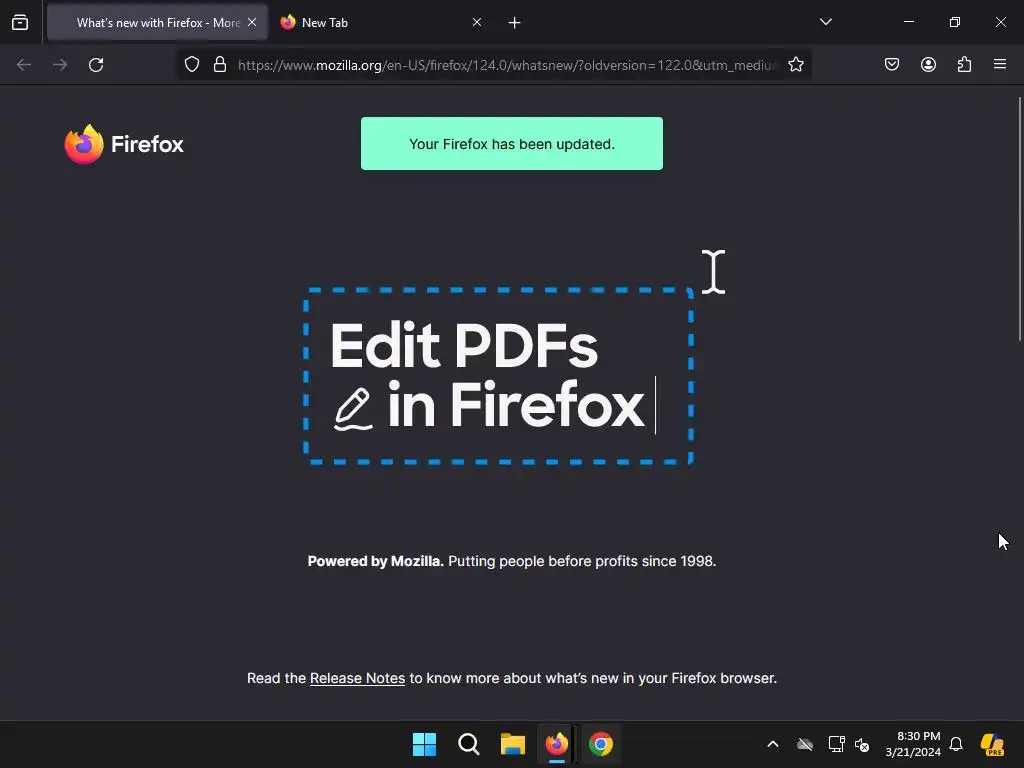Open a new tab with plus button
Screen dimensions: 1024x768
pos(515,23)
